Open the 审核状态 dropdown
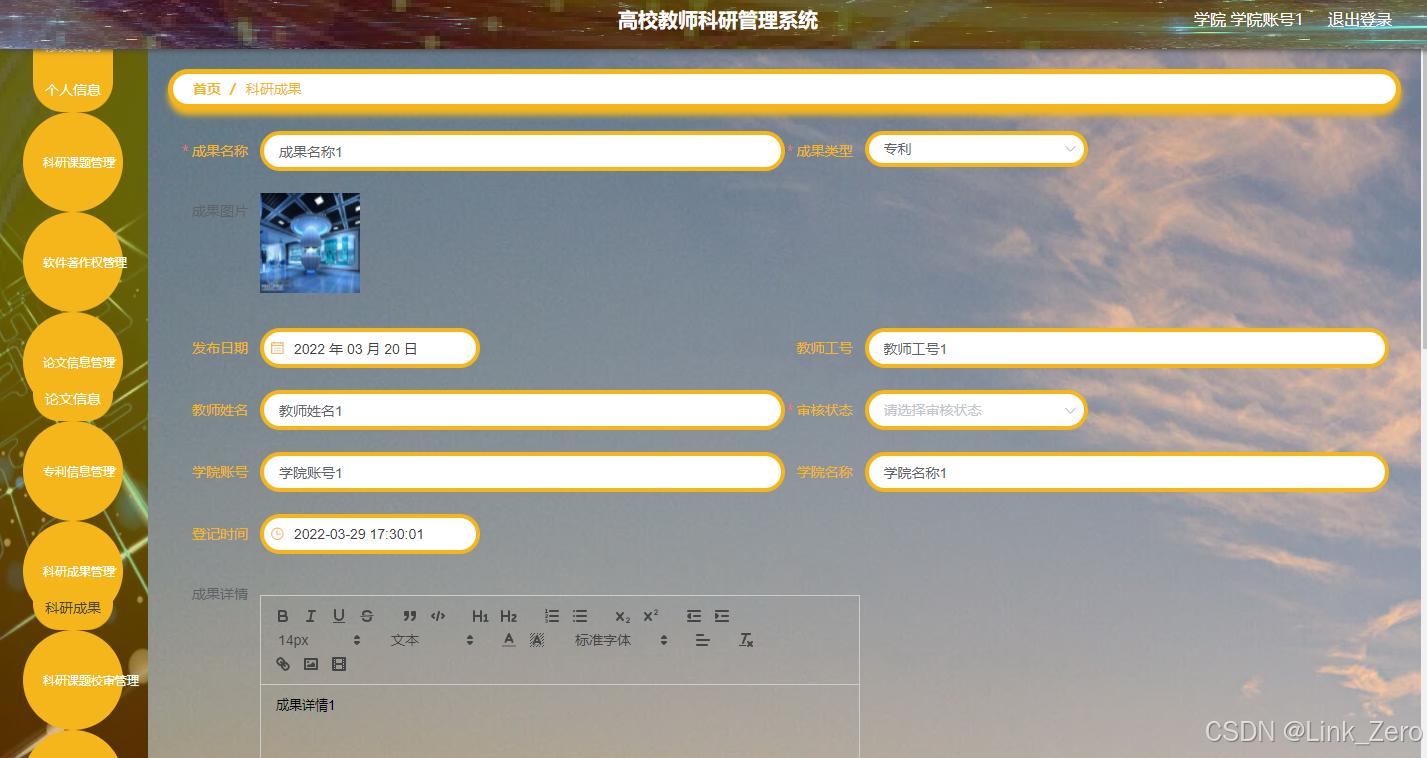This screenshot has height=758, width=1427. click(x=975, y=410)
